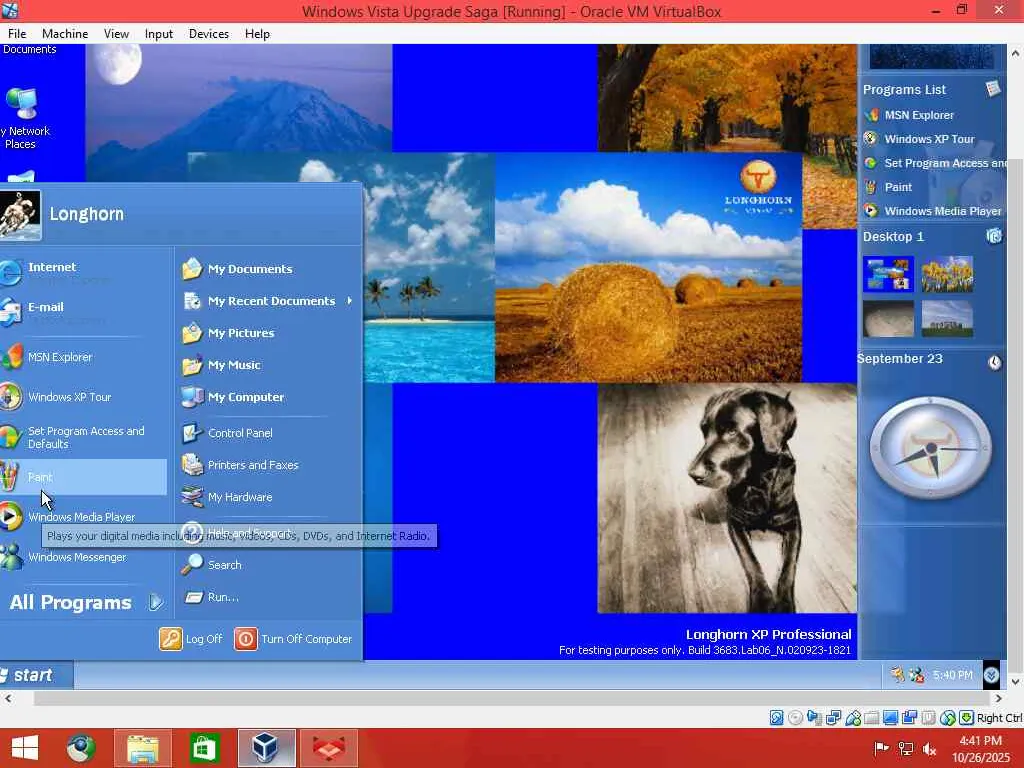The width and height of the screenshot is (1024, 768).
Task: Expand All Programs arrow
Action: tap(155, 602)
